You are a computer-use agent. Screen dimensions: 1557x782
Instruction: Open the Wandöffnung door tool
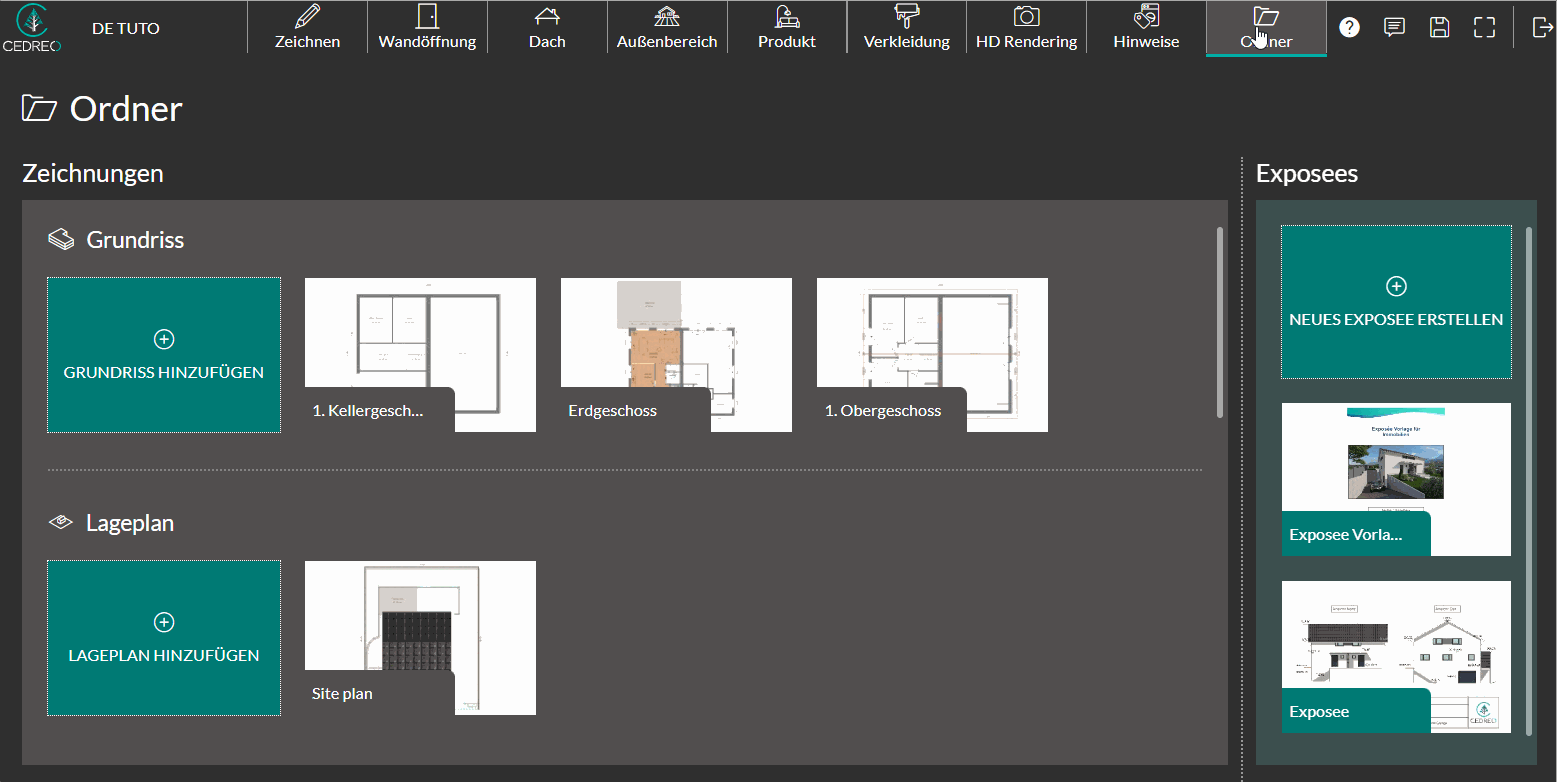[x=427, y=28]
